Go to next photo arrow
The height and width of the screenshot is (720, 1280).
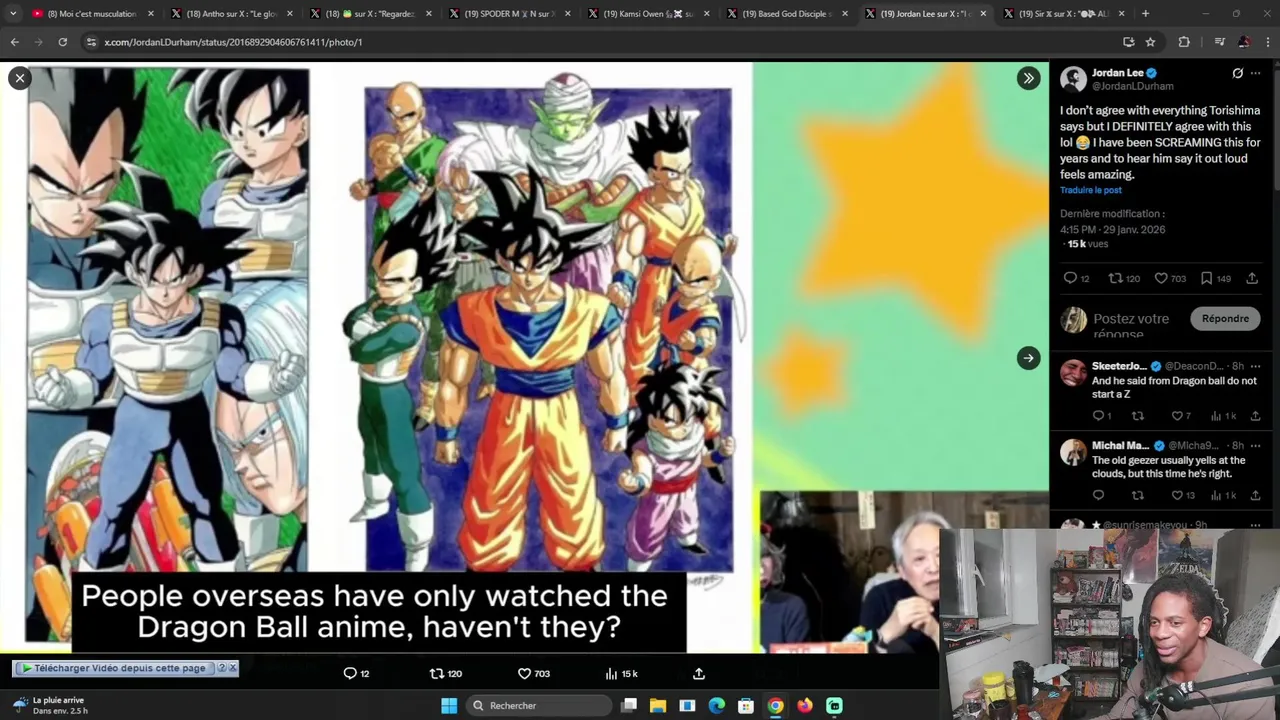pos(1028,358)
